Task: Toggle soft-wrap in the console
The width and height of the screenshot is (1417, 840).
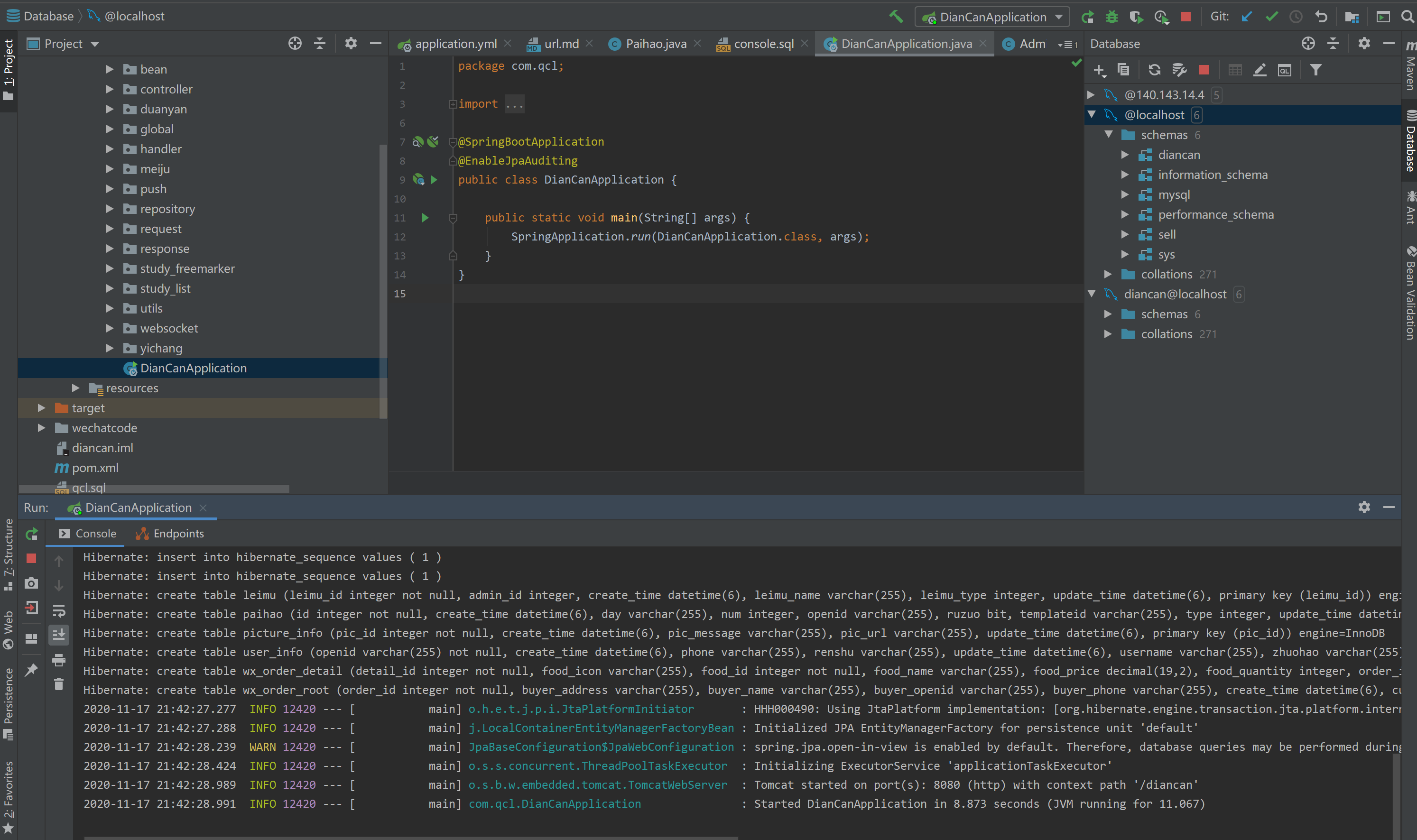Action: (x=59, y=611)
